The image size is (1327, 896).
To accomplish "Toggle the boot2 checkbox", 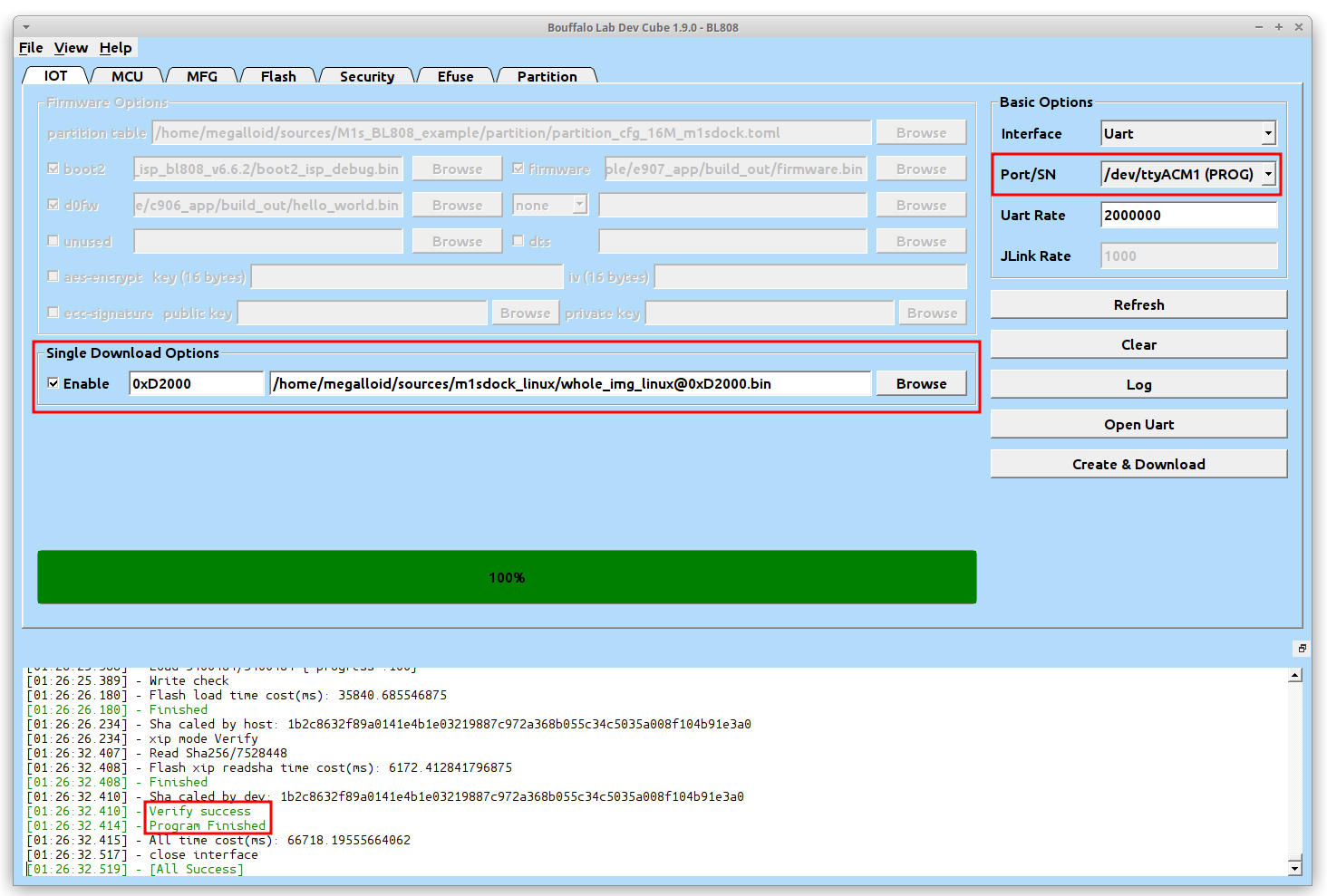I will tap(53, 169).
